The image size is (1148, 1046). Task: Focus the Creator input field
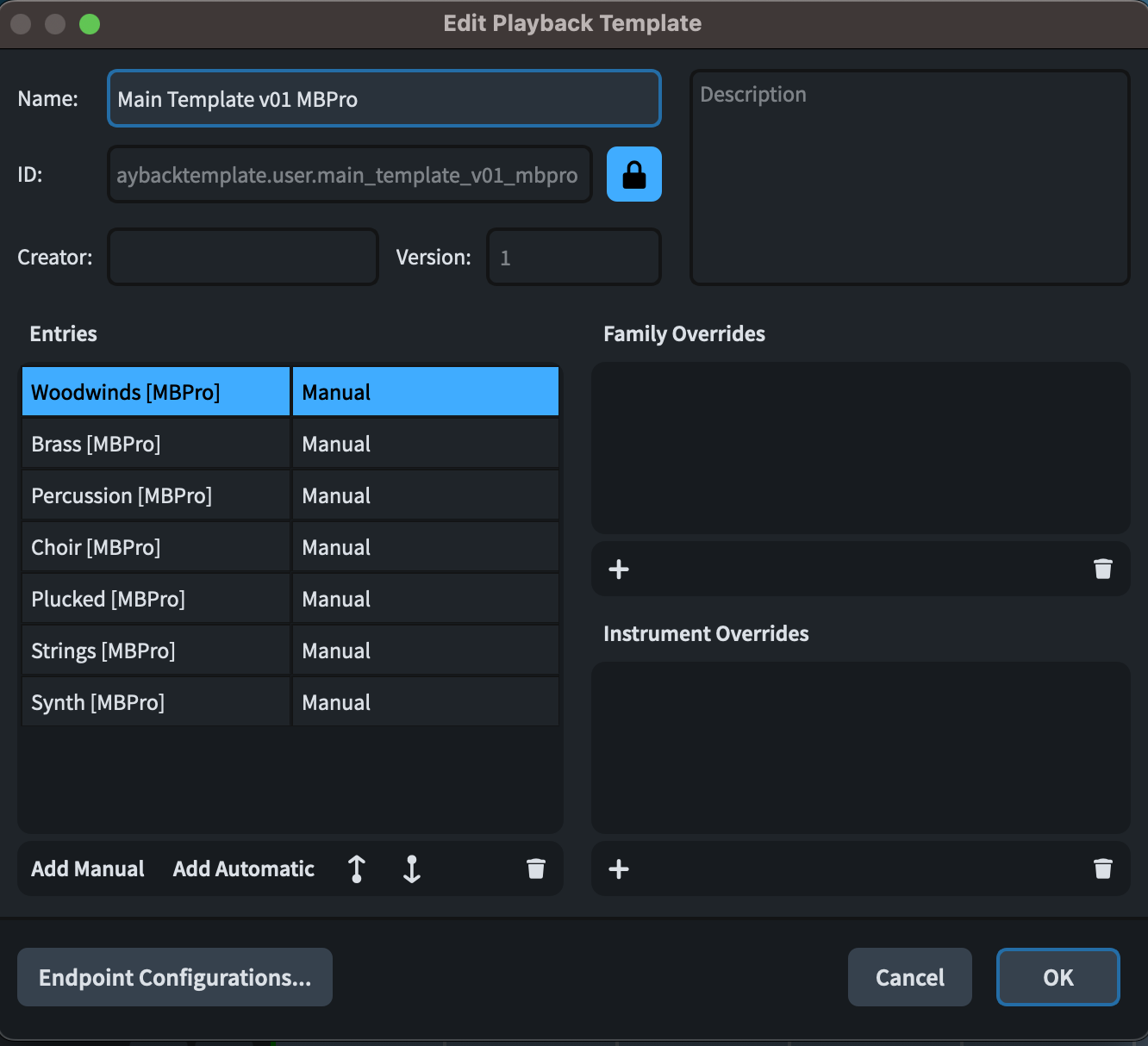click(243, 257)
